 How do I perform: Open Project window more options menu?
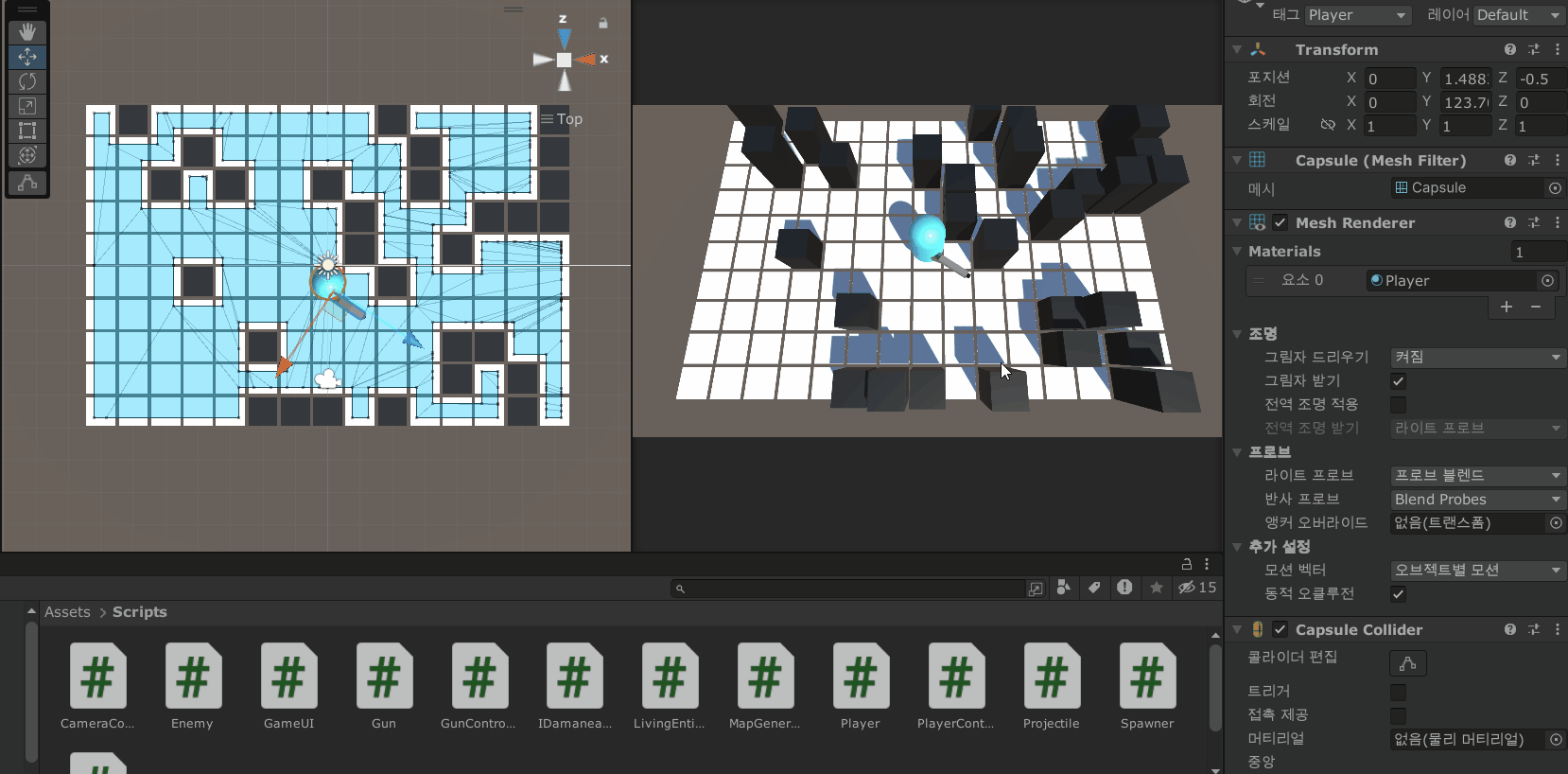[1207, 564]
